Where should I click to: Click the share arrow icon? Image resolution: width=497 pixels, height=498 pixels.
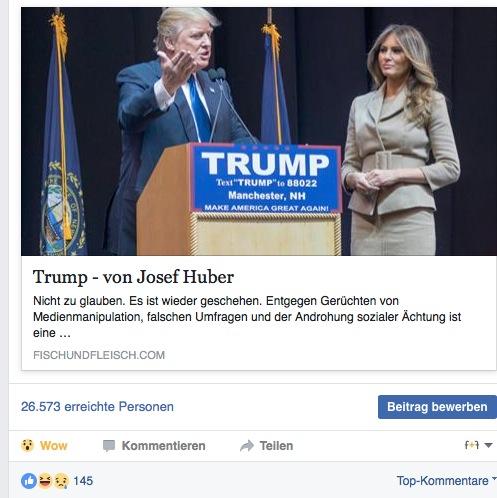[247, 446]
